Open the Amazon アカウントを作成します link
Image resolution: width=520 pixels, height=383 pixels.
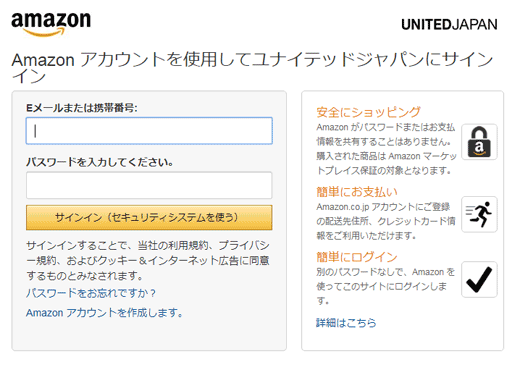pyautogui.click(x=104, y=313)
